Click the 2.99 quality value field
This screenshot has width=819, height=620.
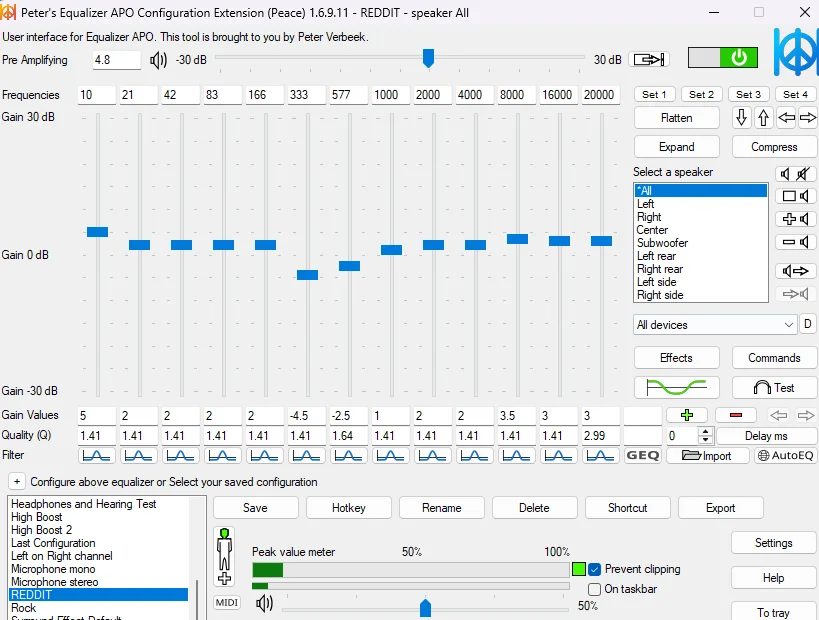pos(600,436)
